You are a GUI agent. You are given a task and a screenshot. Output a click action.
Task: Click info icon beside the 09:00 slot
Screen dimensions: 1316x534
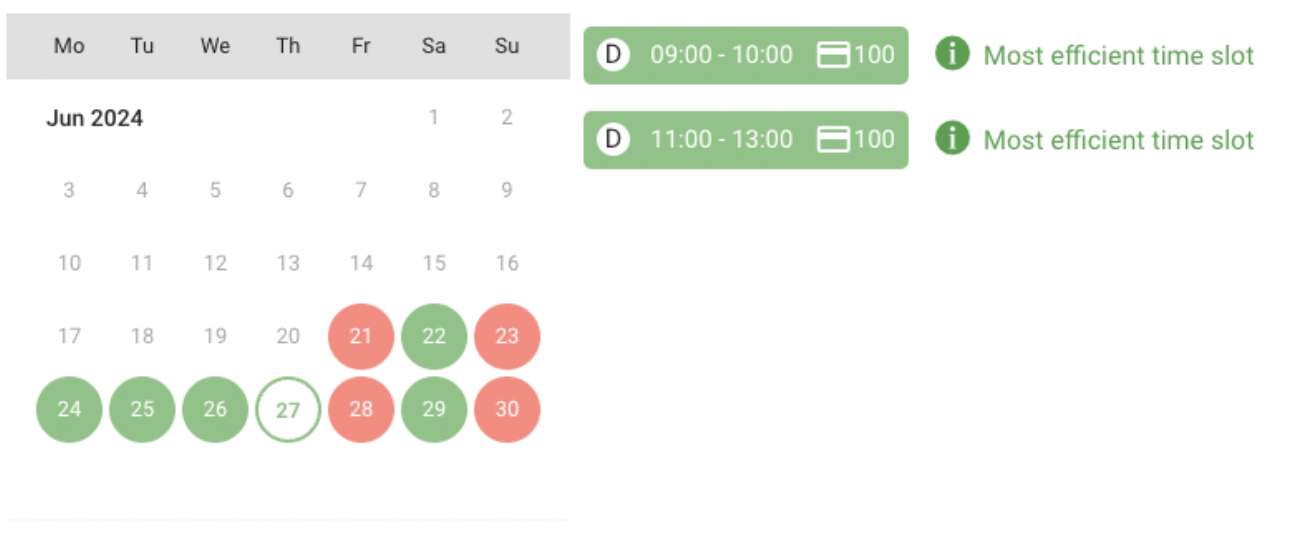coord(953,54)
